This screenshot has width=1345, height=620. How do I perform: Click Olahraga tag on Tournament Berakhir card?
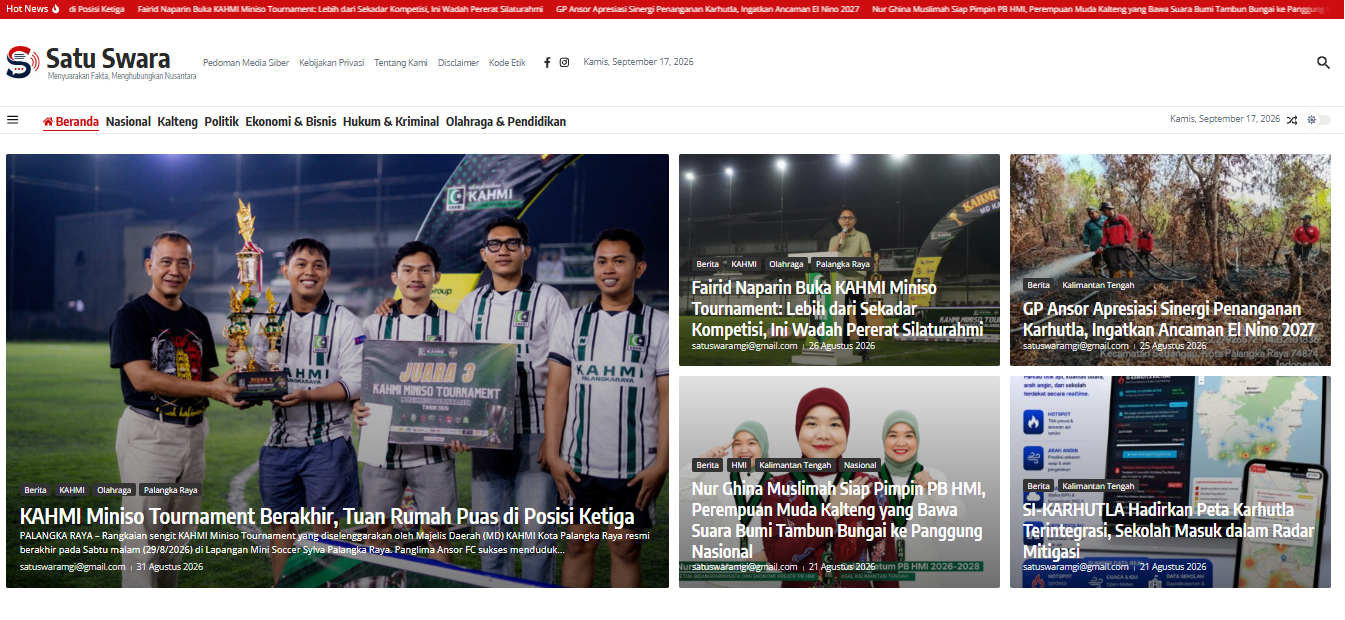114,491
